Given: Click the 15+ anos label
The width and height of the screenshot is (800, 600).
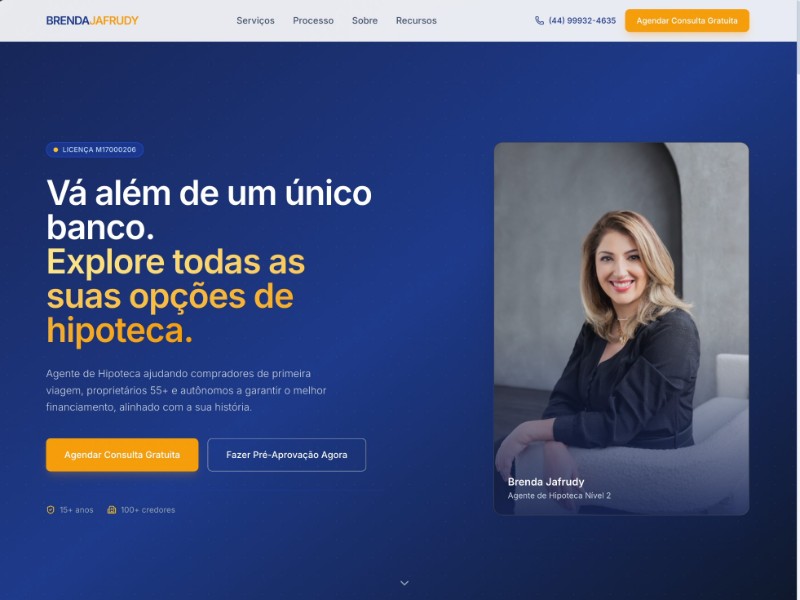Looking at the screenshot, I should pyautogui.click(x=77, y=510).
